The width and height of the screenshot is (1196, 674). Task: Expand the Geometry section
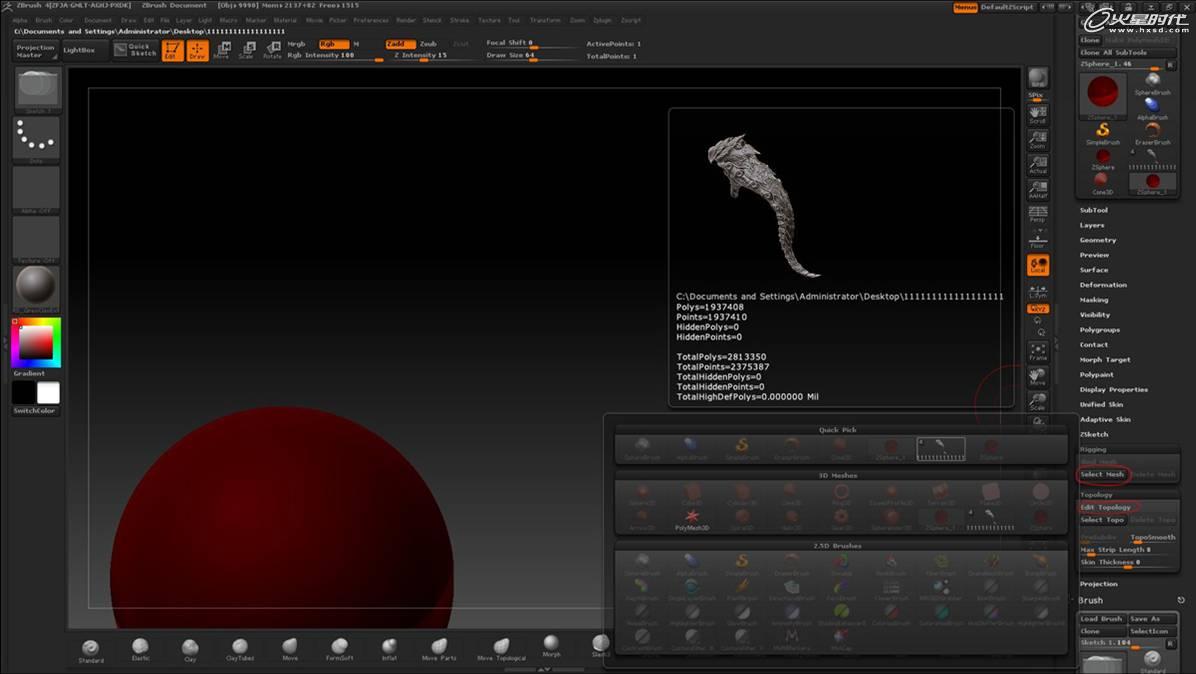1098,240
